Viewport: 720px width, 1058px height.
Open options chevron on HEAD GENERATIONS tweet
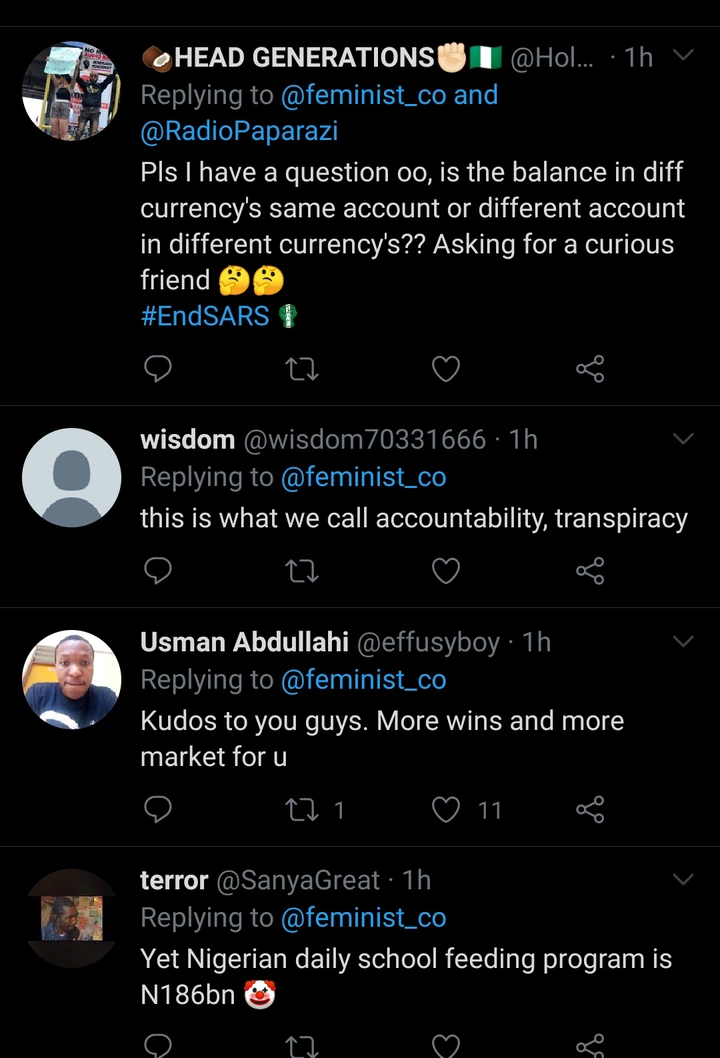coord(683,56)
